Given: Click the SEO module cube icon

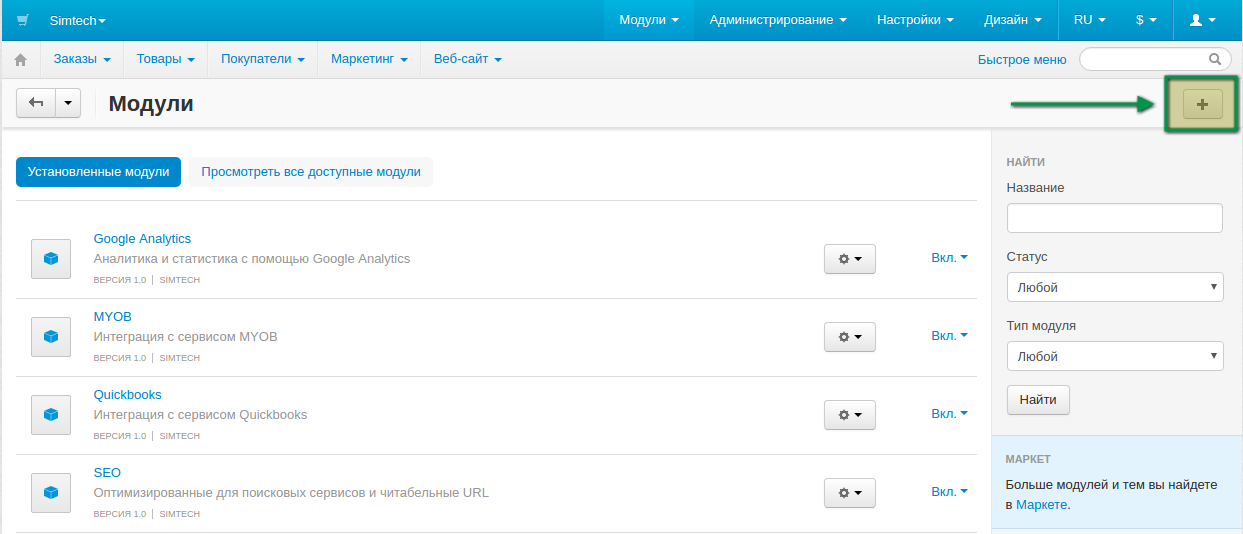Looking at the screenshot, I should pyautogui.click(x=51, y=493).
